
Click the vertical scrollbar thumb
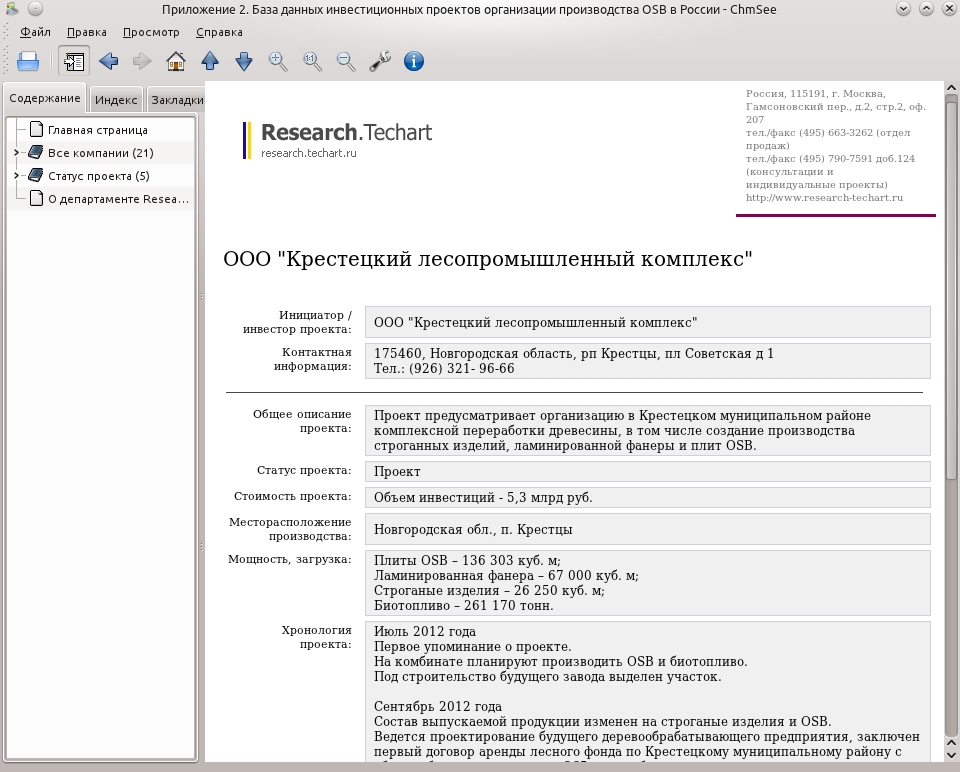click(x=951, y=291)
